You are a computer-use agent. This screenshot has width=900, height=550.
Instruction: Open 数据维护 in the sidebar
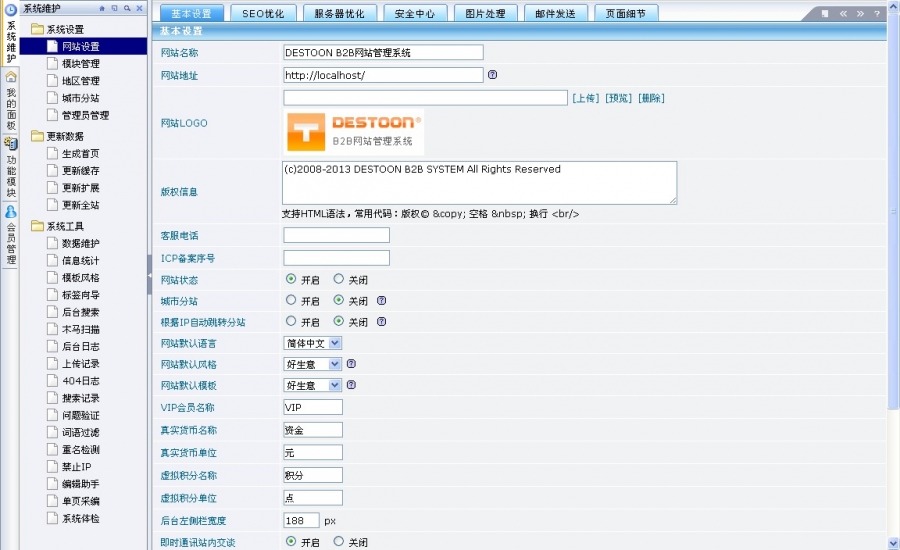tap(80, 243)
